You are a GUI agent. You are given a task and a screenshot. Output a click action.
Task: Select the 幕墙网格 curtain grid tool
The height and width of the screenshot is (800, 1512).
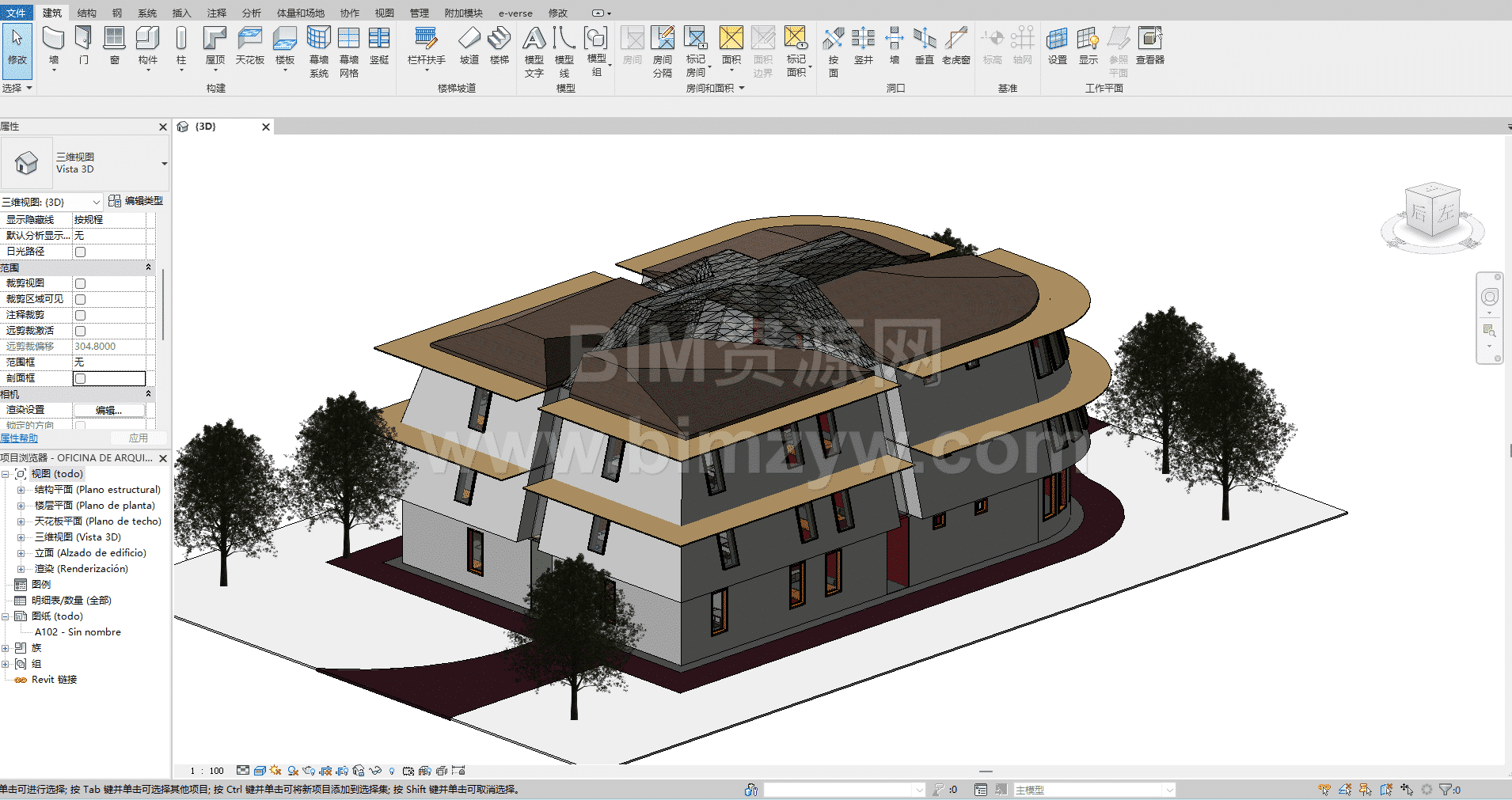[349, 51]
